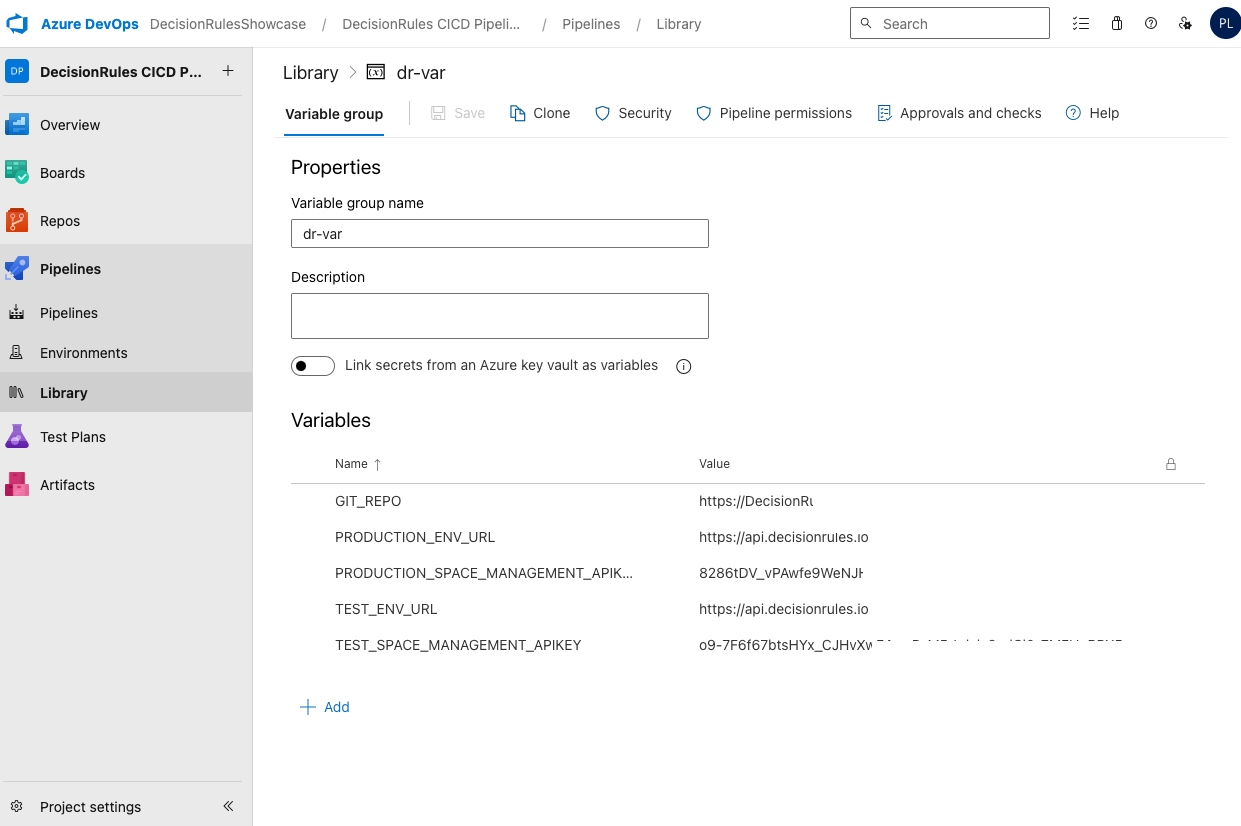The width and height of the screenshot is (1241, 826).
Task: Click the Library breadcrumb link
Action: (x=310, y=73)
